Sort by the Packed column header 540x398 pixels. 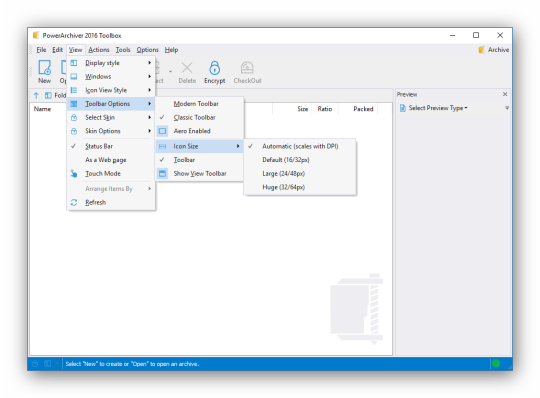click(x=363, y=109)
